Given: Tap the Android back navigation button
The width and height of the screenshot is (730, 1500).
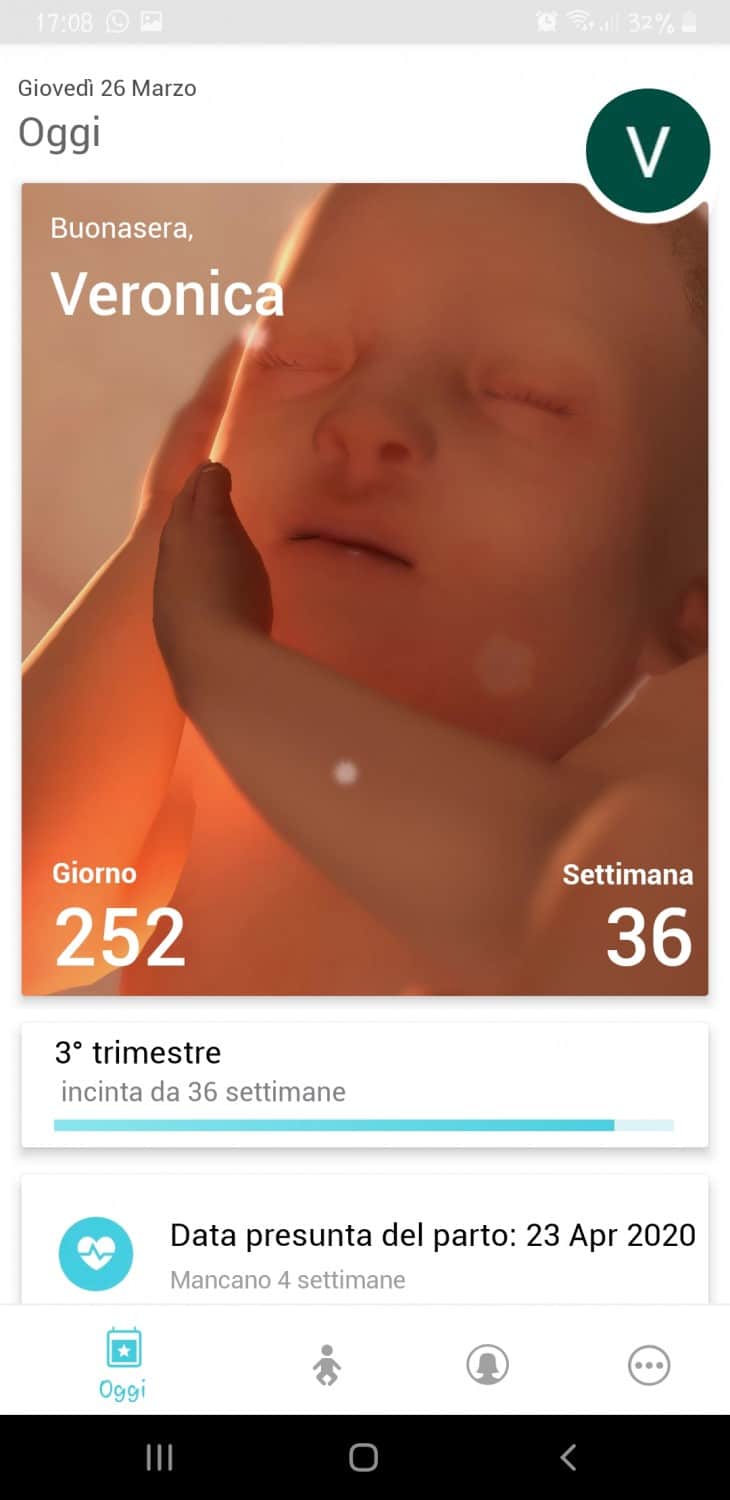Looking at the screenshot, I should click(x=568, y=1457).
